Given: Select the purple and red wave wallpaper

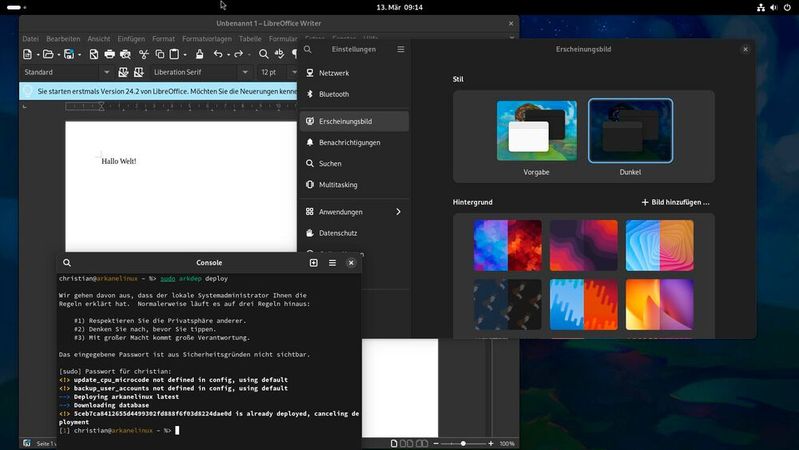Looking at the screenshot, I should tap(583, 245).
